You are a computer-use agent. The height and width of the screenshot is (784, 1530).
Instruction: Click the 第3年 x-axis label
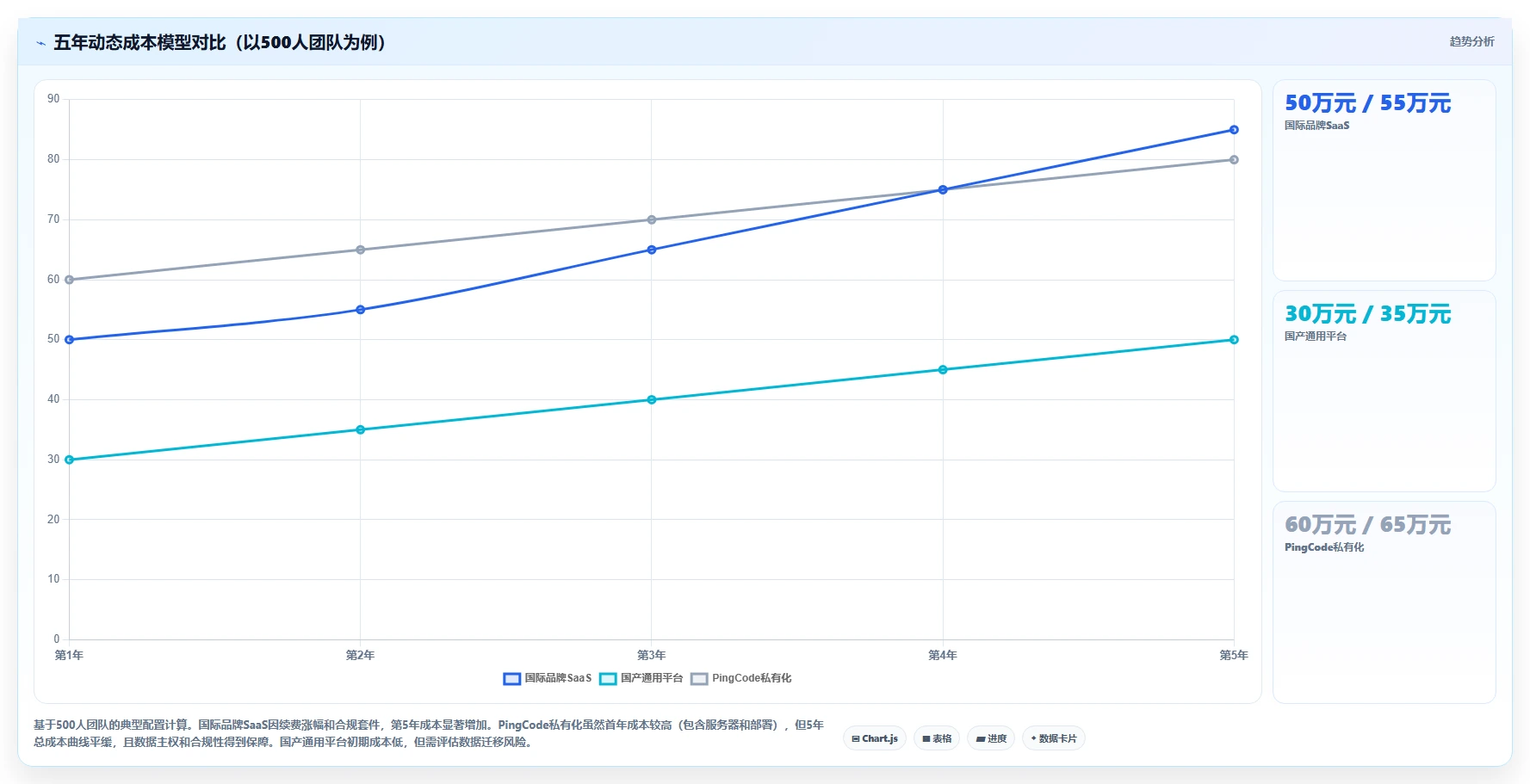[x=652, y=655]
